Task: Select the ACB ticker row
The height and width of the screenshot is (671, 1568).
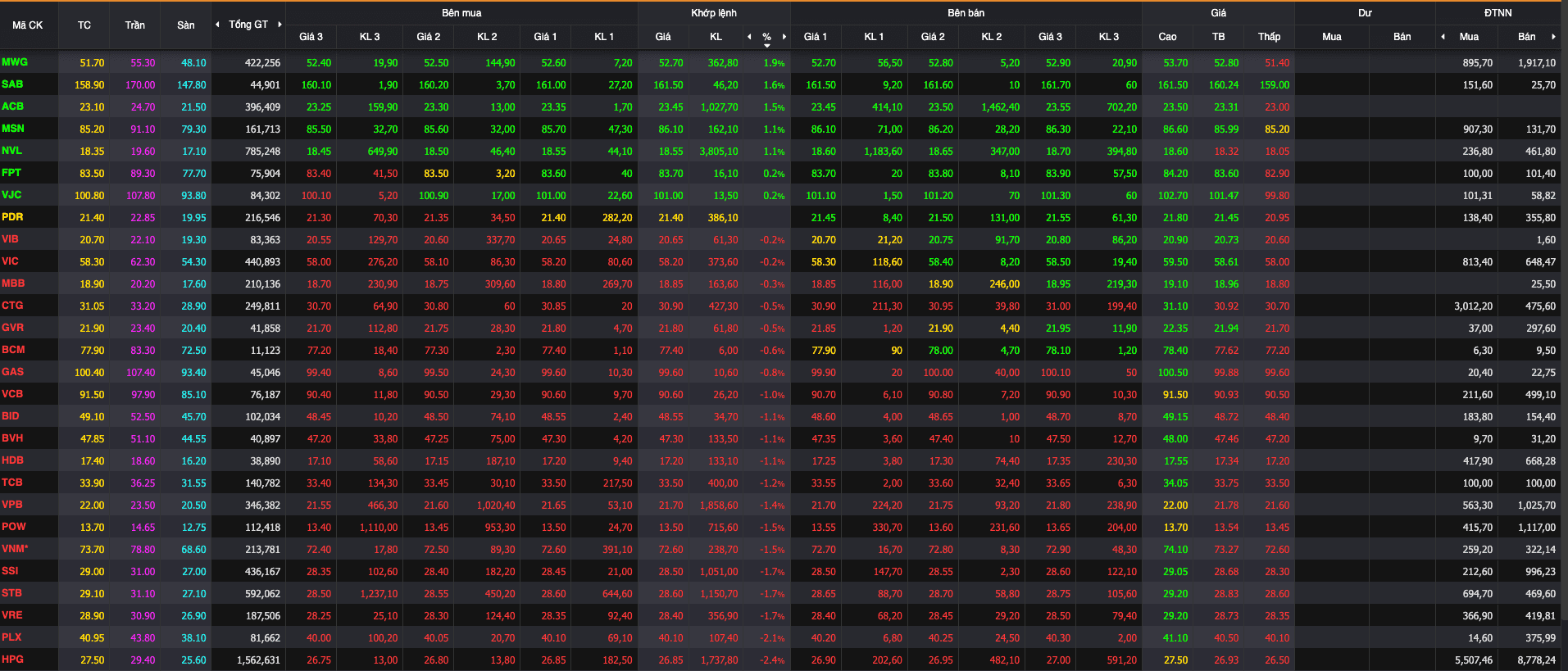Action: coord(12,107)
